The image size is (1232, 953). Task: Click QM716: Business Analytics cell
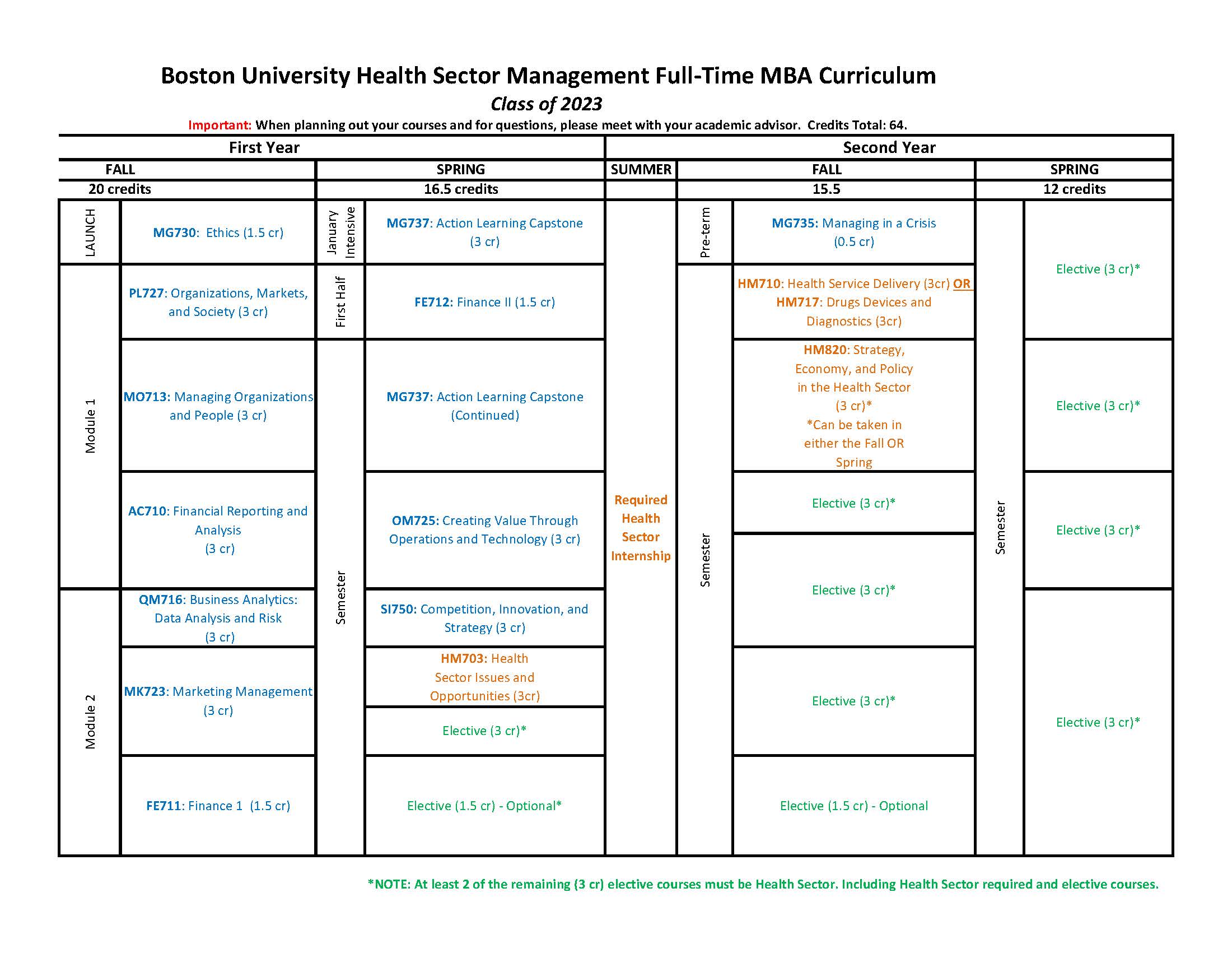coord(218,618)
